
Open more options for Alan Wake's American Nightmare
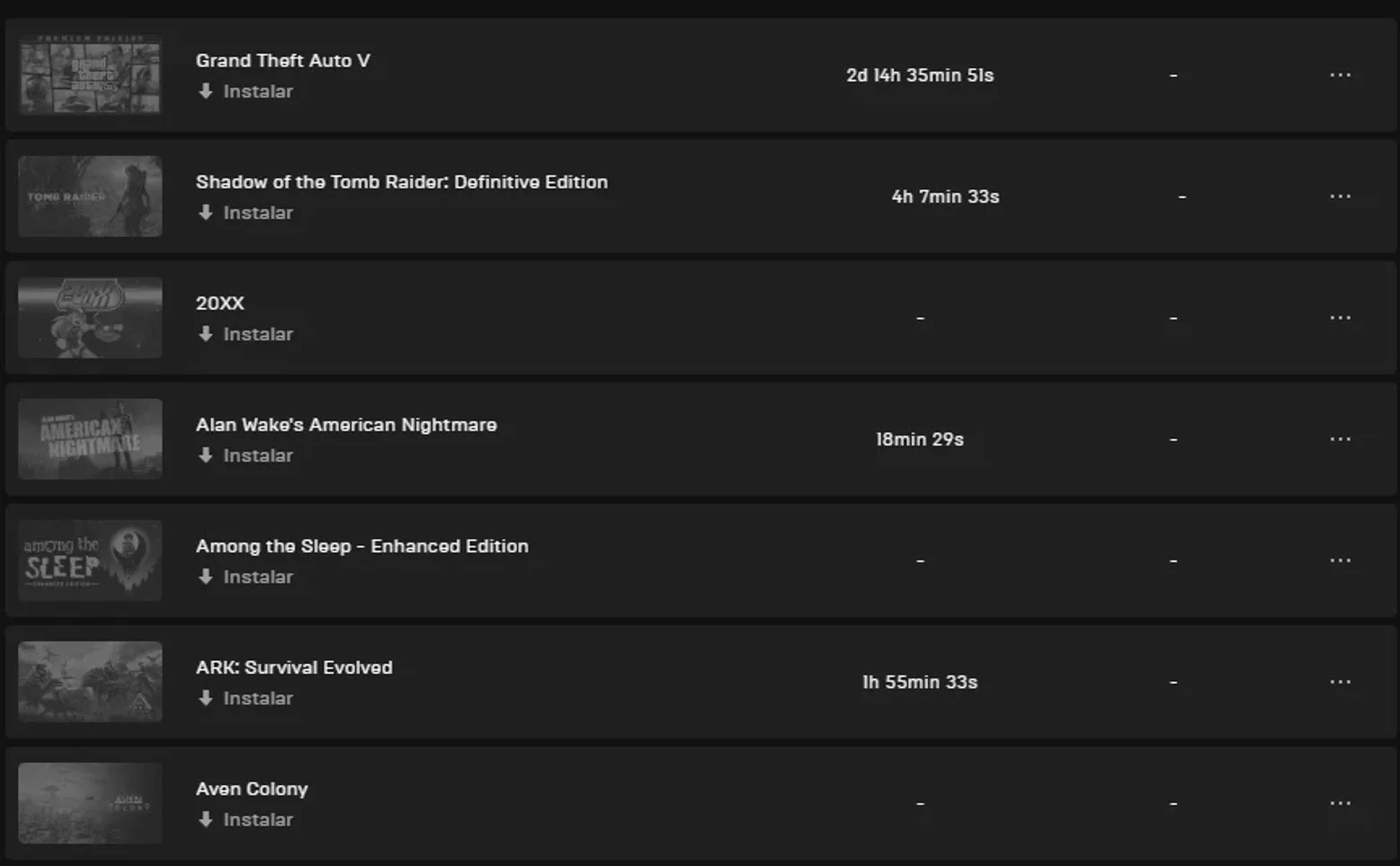[x=1340, y=439]
